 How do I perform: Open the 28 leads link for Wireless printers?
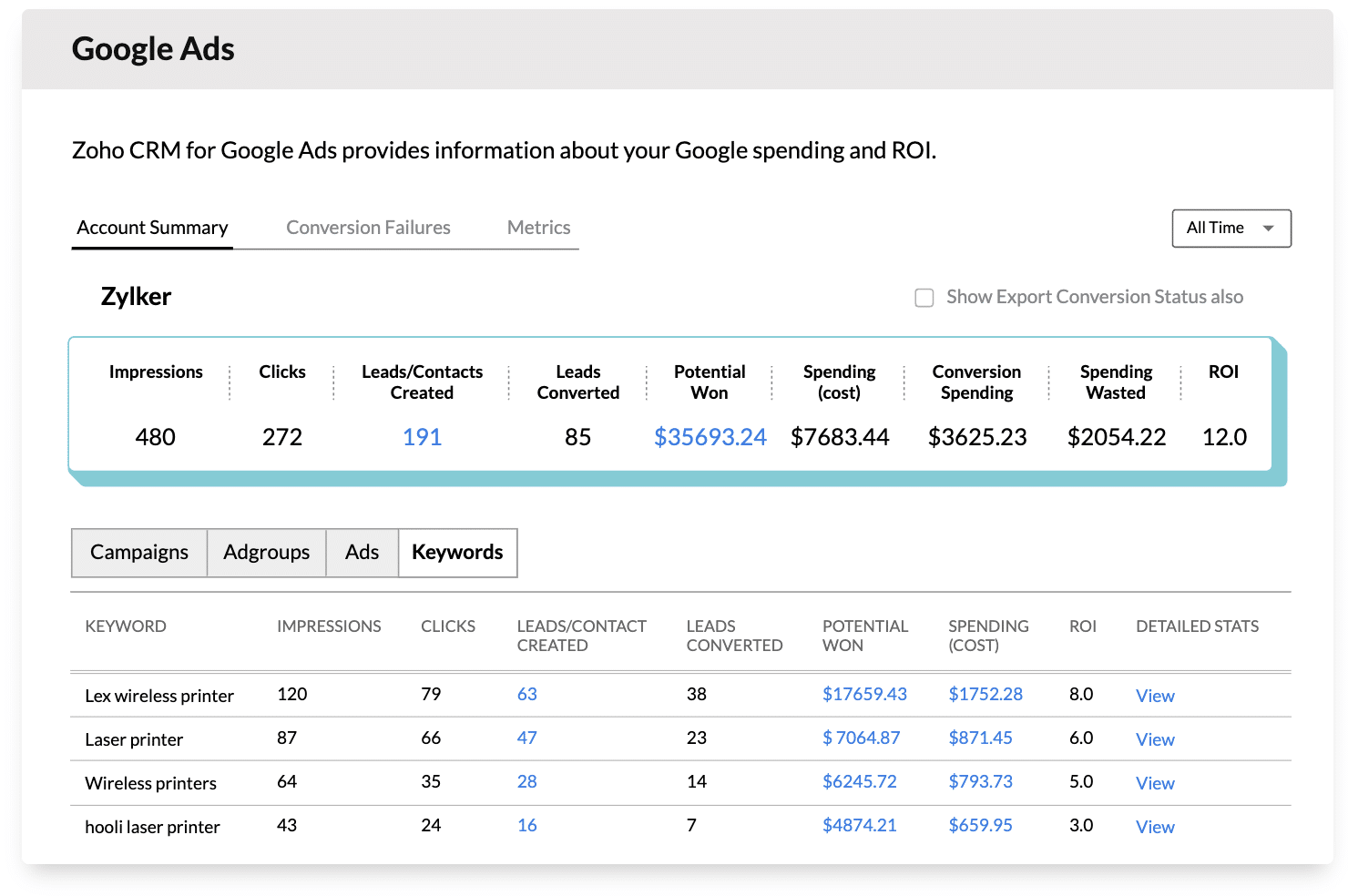[x=526, y=781]
